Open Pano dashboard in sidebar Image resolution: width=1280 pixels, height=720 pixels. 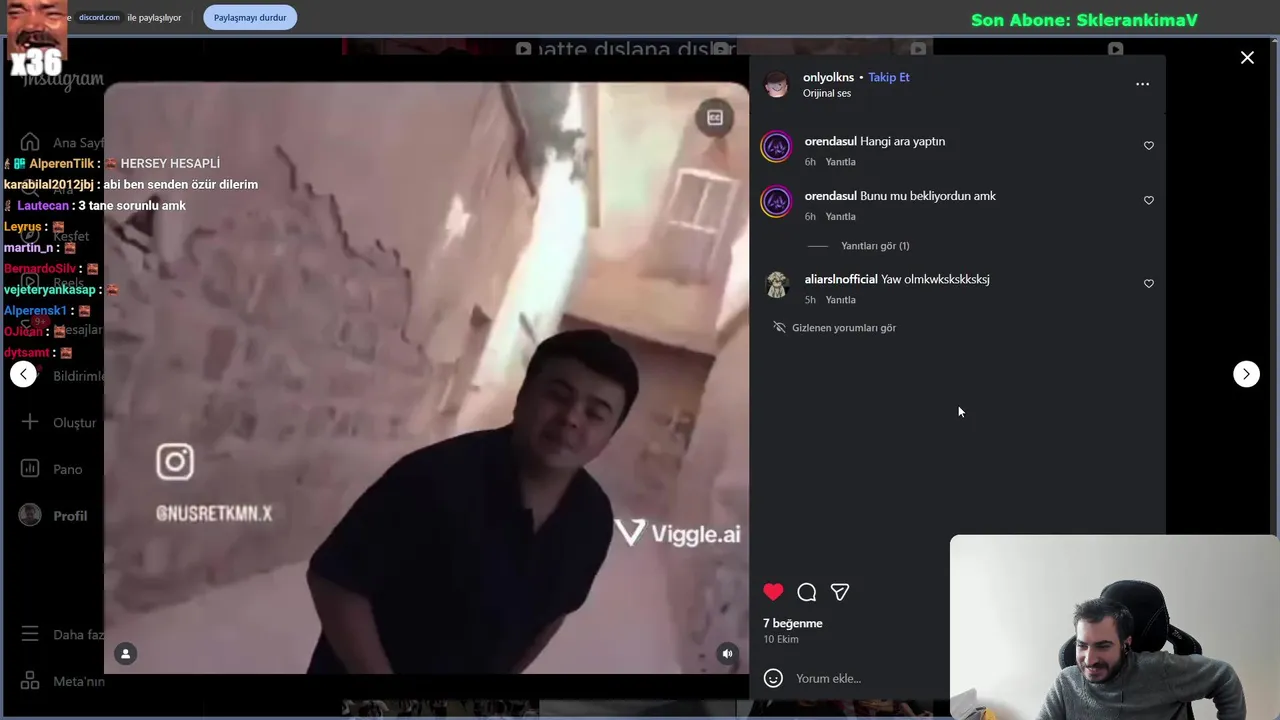52,468
